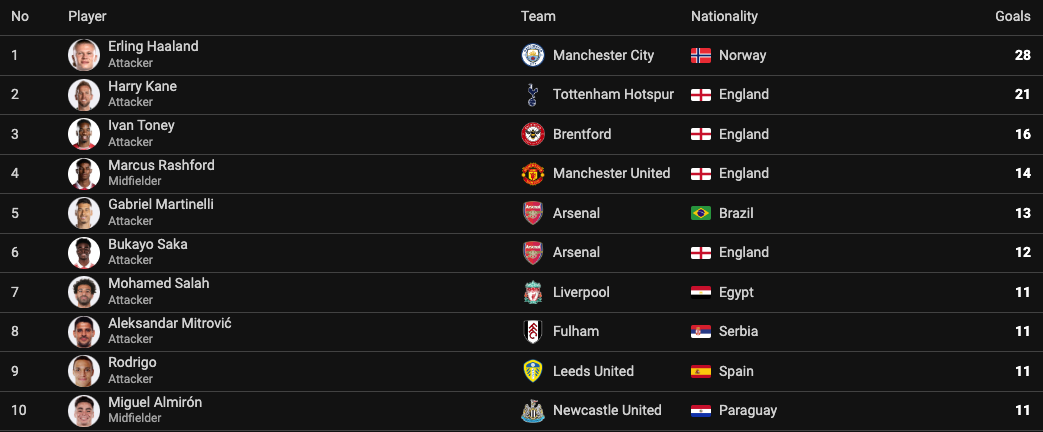The image size is (1043, 432).
Task: Click the Norway flag icon
Action: pos(700,55)
